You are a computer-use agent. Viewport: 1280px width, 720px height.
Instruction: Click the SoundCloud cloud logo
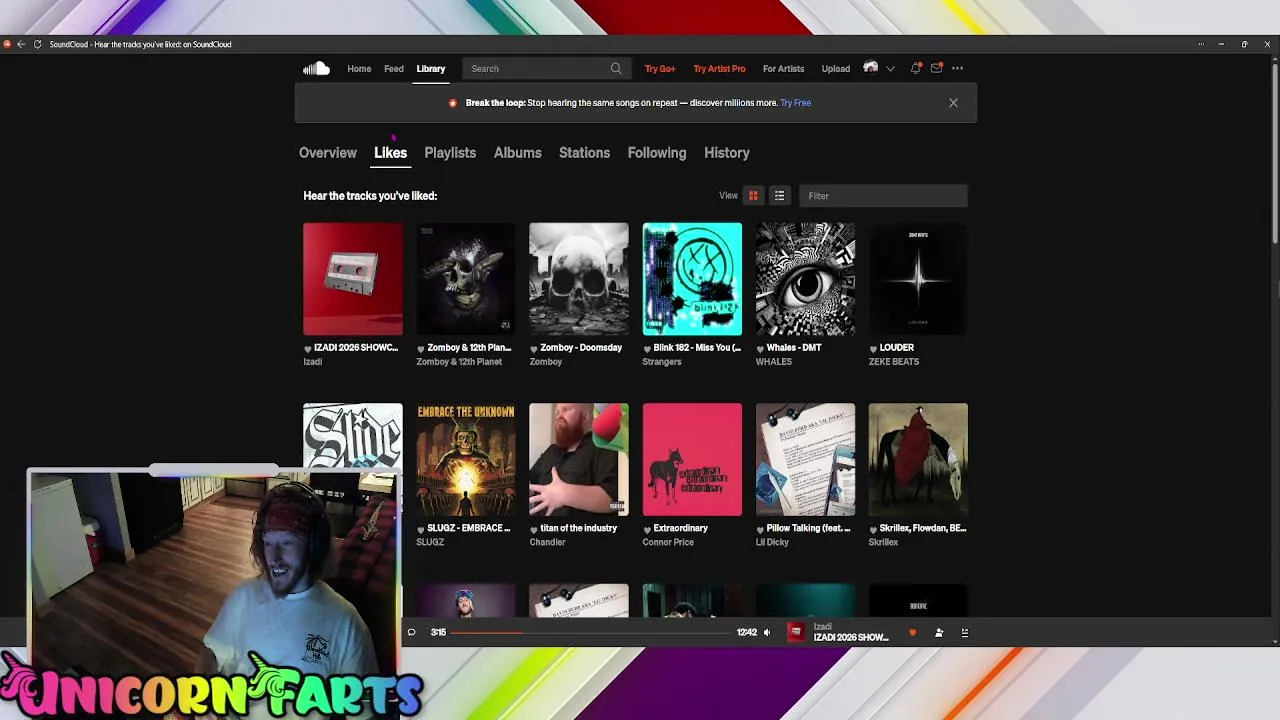tap(316, 68)
